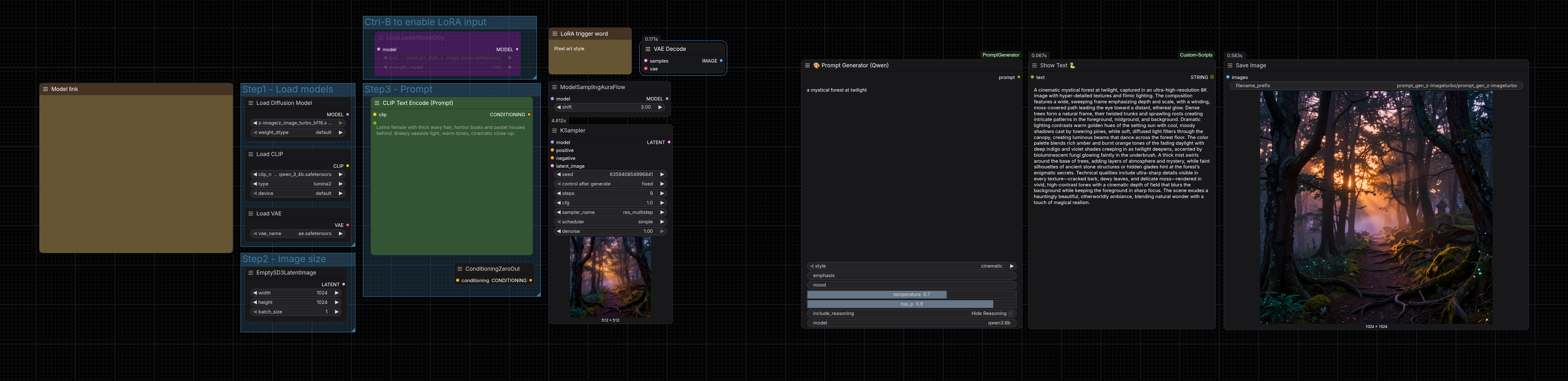Increase the width value with right arrow
The image size is (1568, 381).
coord(337,293)
